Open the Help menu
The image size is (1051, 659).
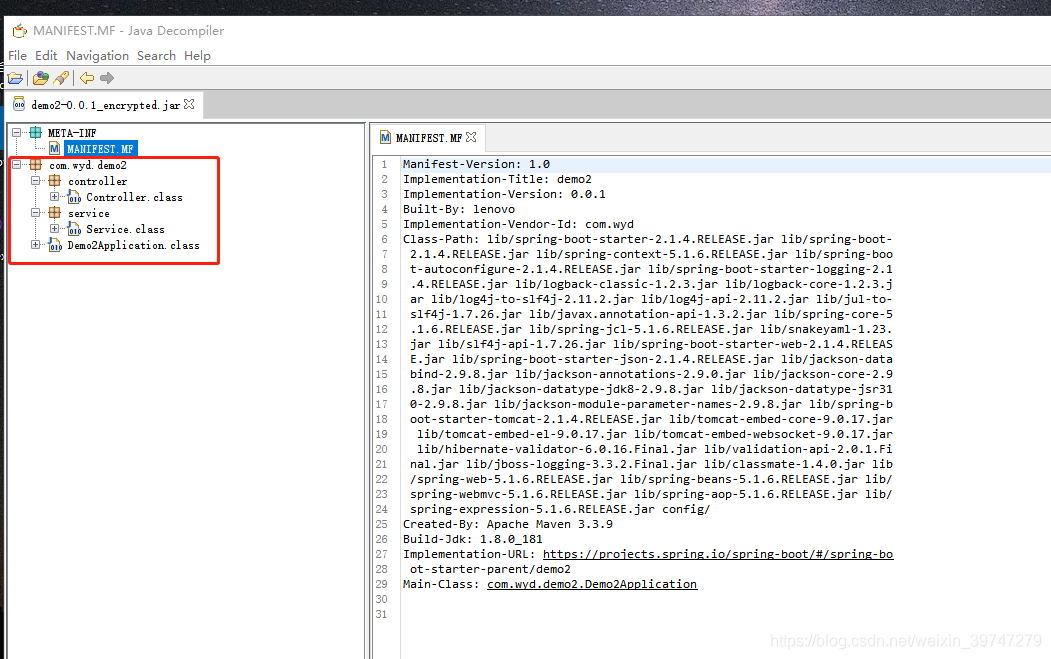(x=197, y=56)
